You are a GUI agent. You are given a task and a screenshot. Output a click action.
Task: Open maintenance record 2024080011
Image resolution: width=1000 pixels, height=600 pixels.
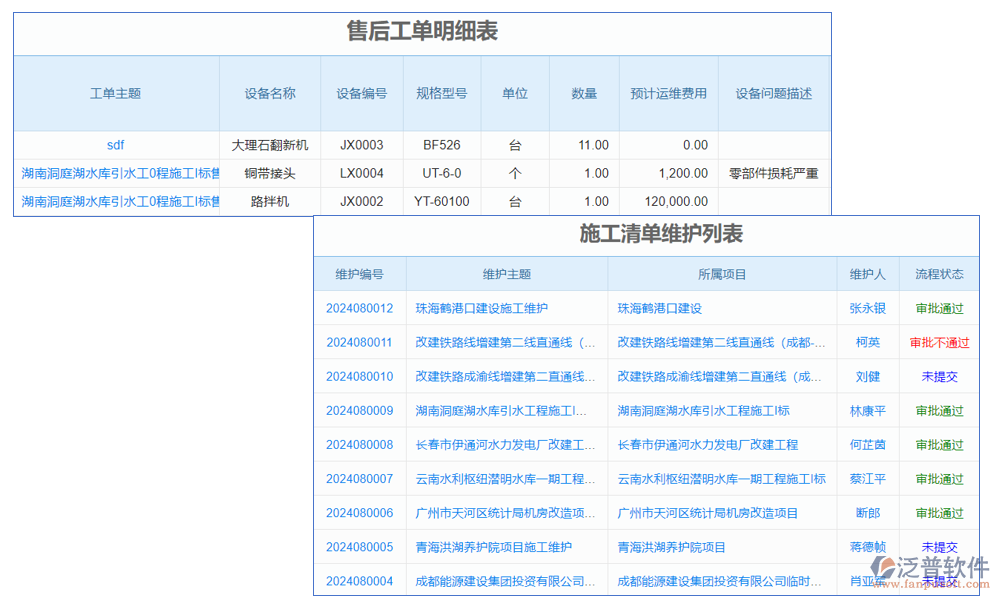point(359,342)
